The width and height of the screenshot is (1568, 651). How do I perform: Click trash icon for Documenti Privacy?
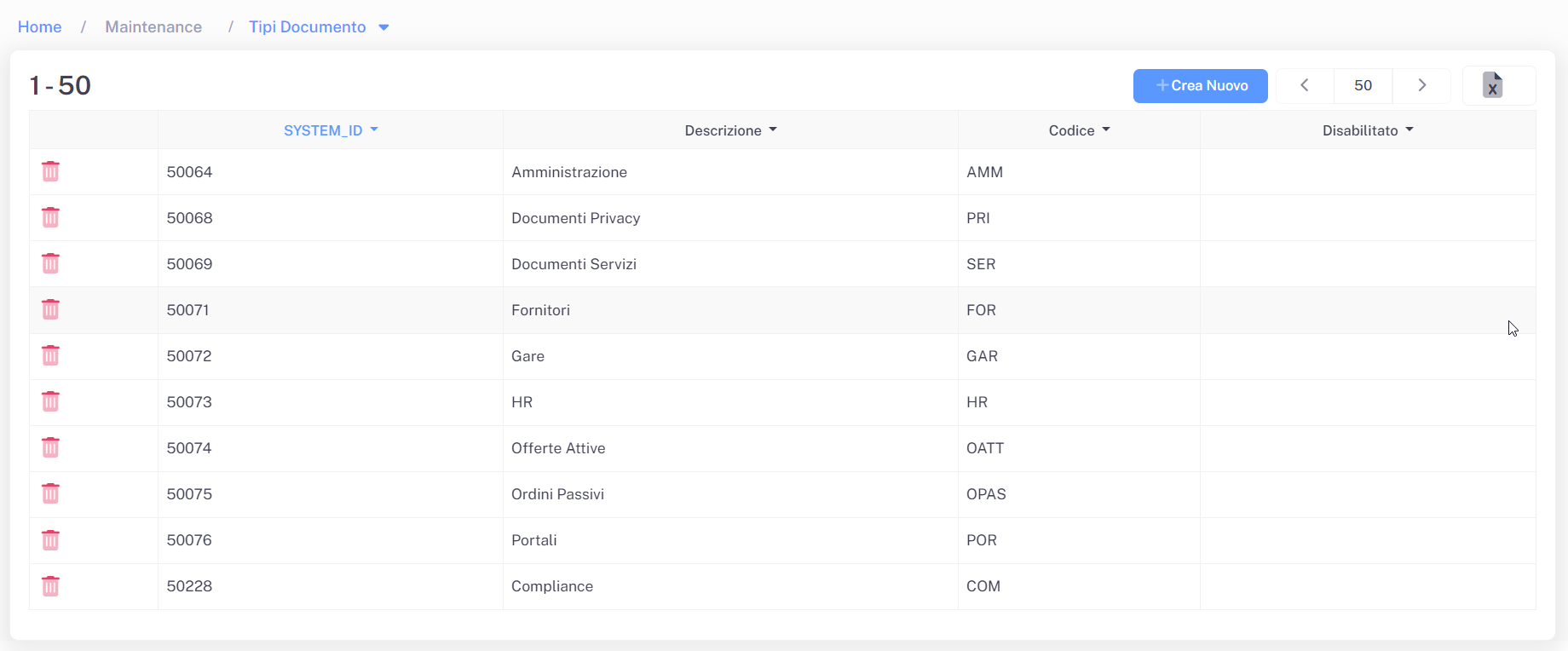click(x=50, y=218)
